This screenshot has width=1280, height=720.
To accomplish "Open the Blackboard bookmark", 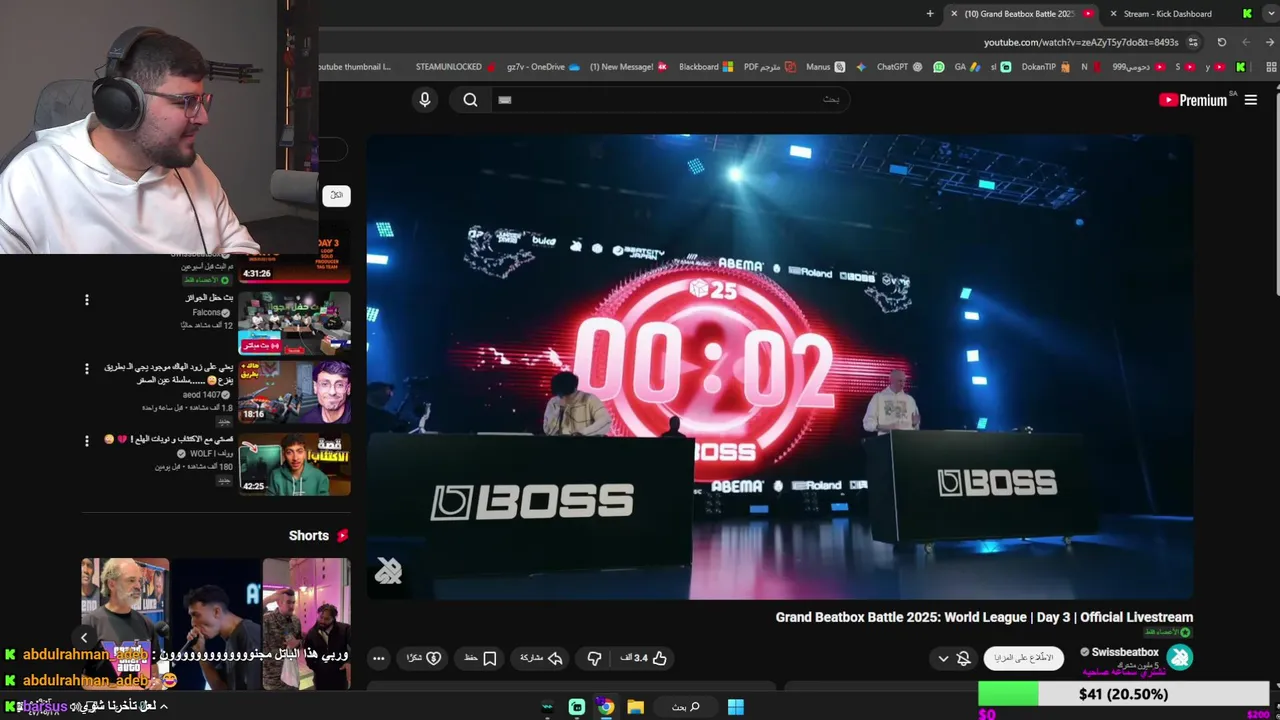I will click(x=706, y=67).
